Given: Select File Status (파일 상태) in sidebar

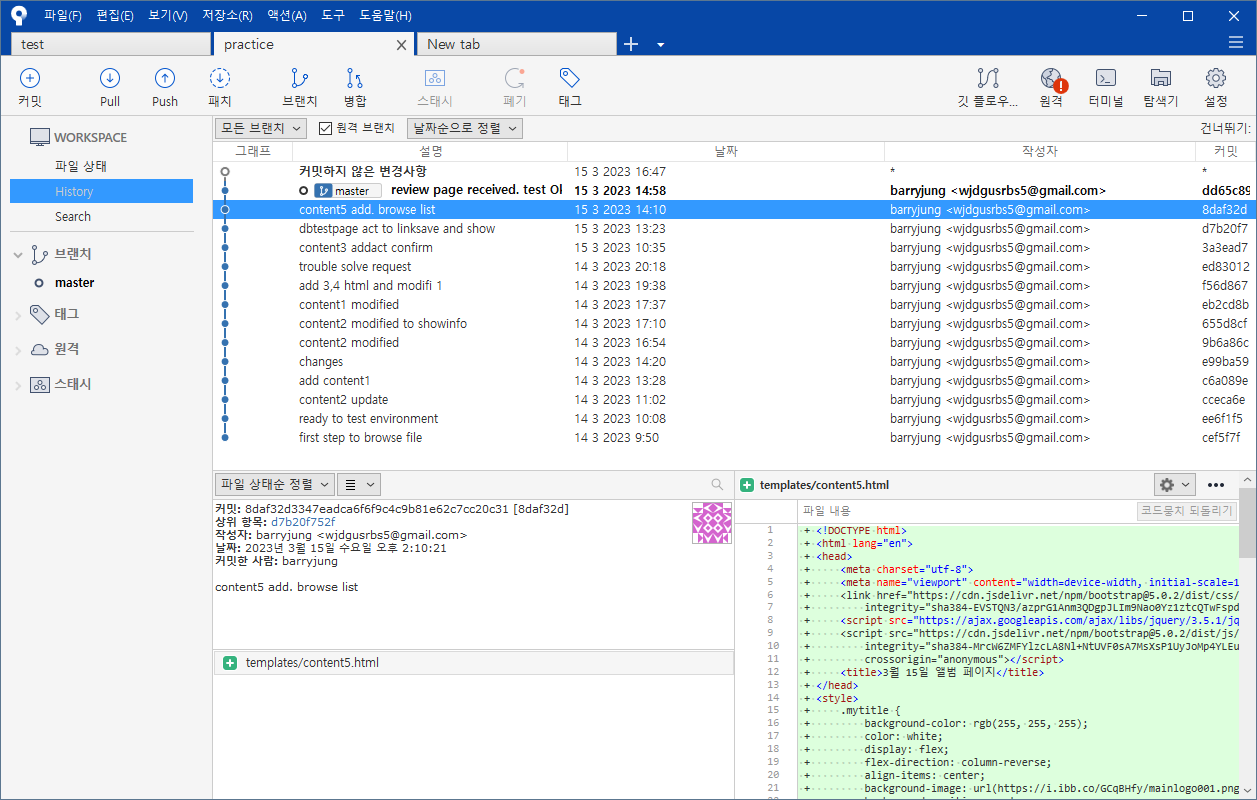Looking at the screenshot, I should 81,166.
